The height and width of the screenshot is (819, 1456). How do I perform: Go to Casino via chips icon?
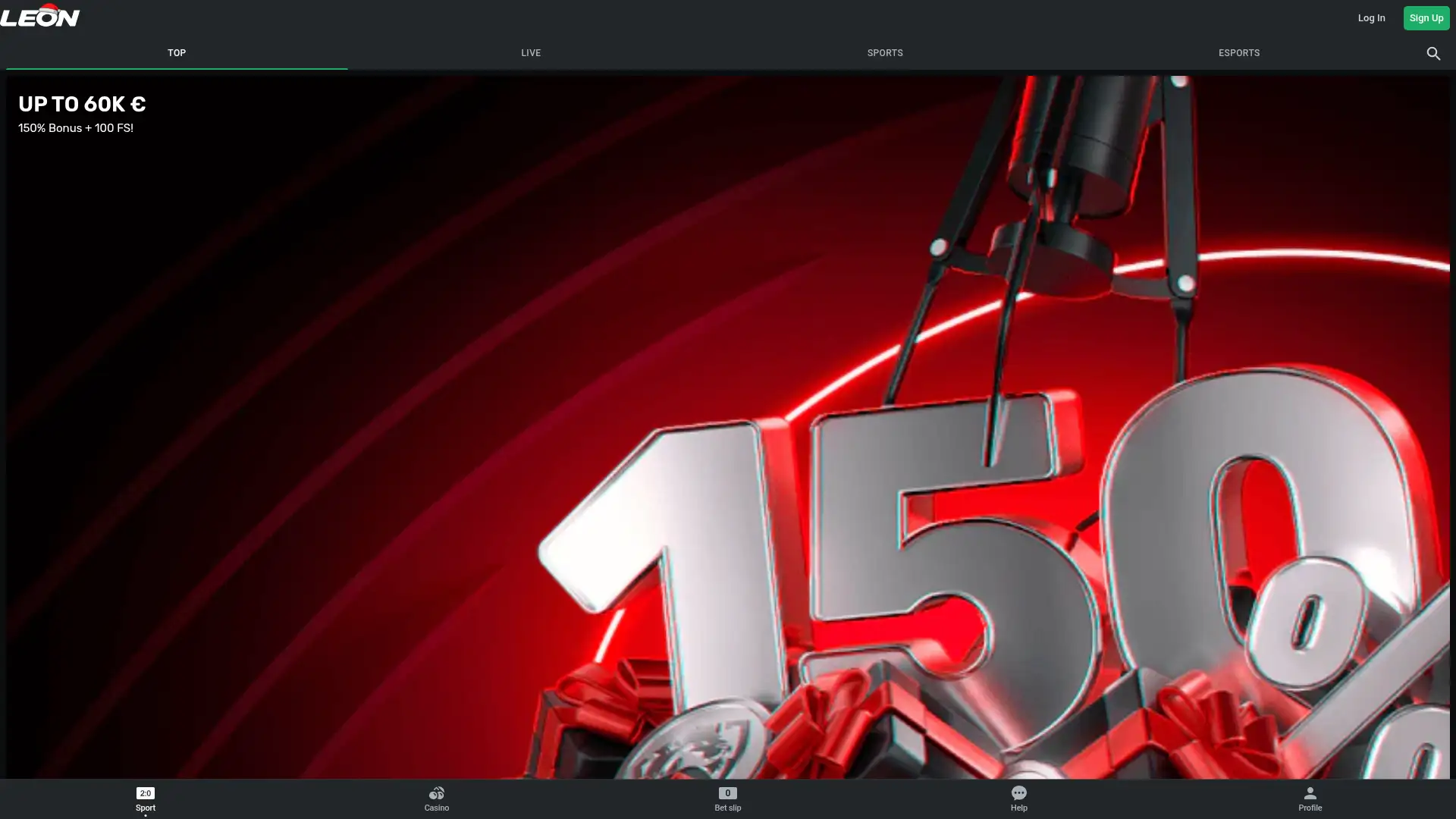(x=436, y=793)
